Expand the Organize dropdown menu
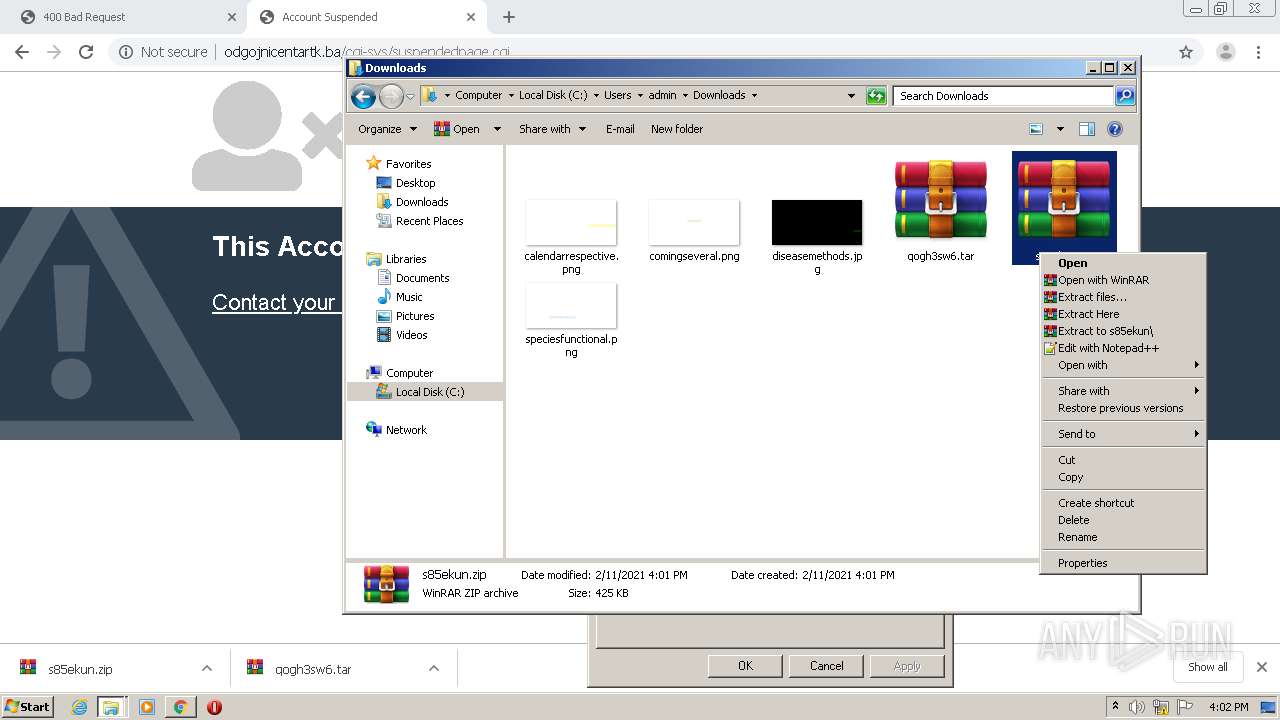 pyautogui.click(x=387, y=129)
